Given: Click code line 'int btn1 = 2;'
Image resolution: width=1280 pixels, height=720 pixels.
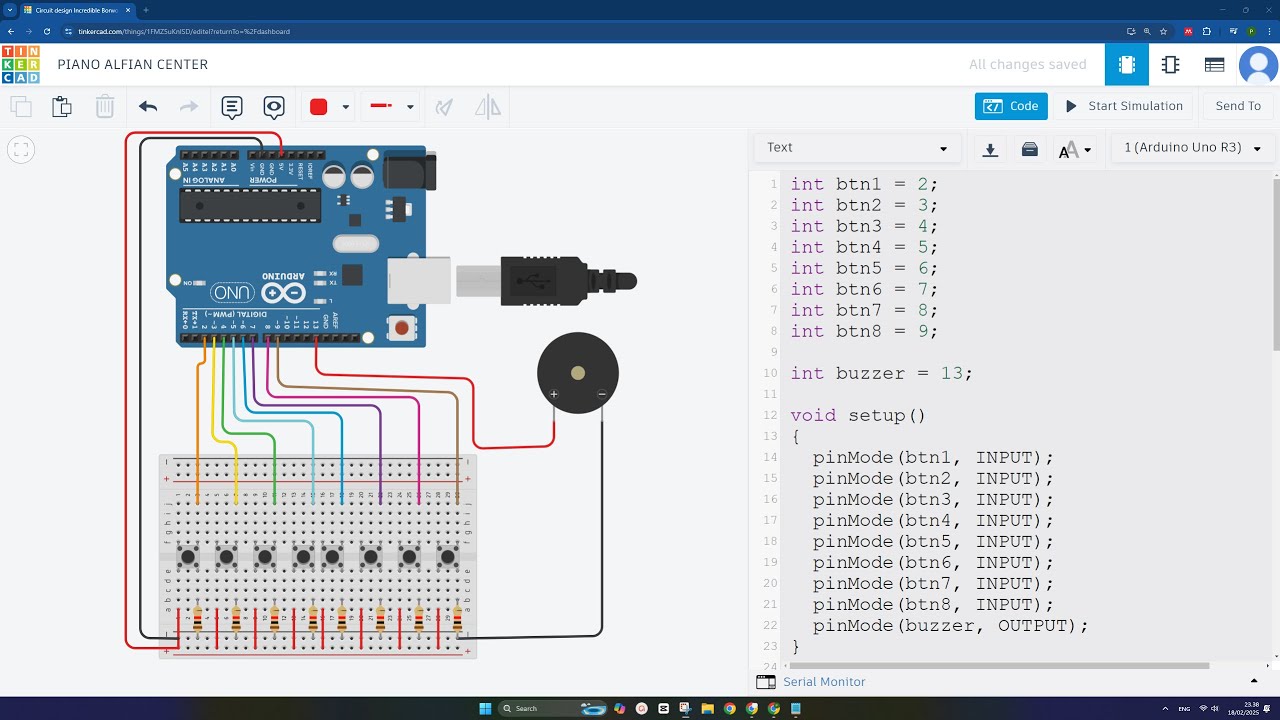Looking at the screenshot, I should tap(864, 184).
